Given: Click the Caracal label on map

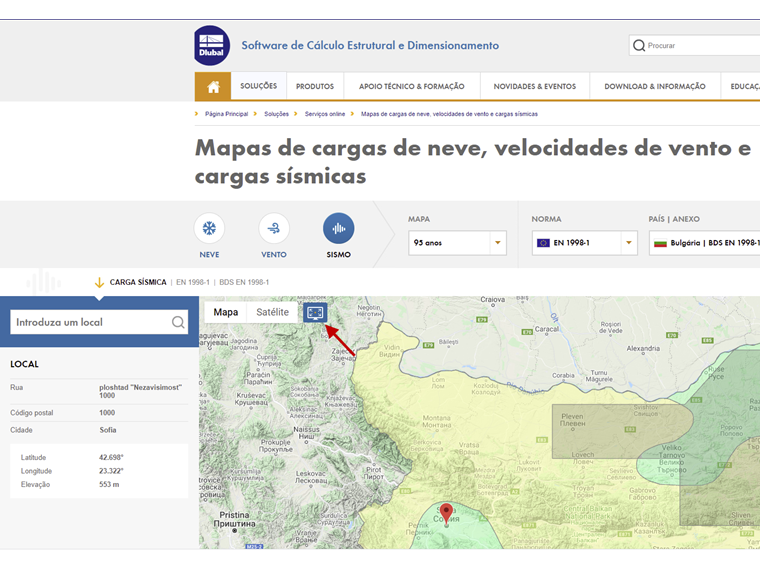Looking at the screenshot, I should coord(547,329).
